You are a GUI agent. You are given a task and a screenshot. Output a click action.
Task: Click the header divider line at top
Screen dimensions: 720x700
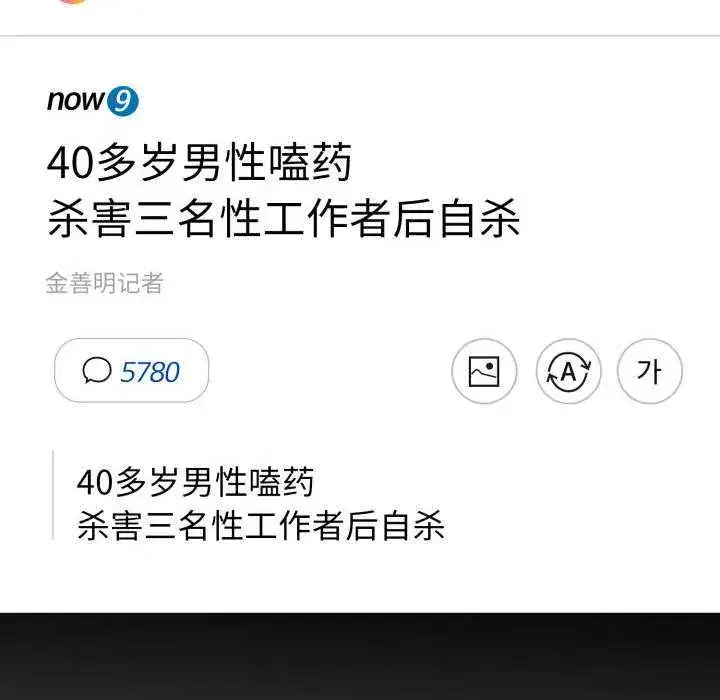360,35
